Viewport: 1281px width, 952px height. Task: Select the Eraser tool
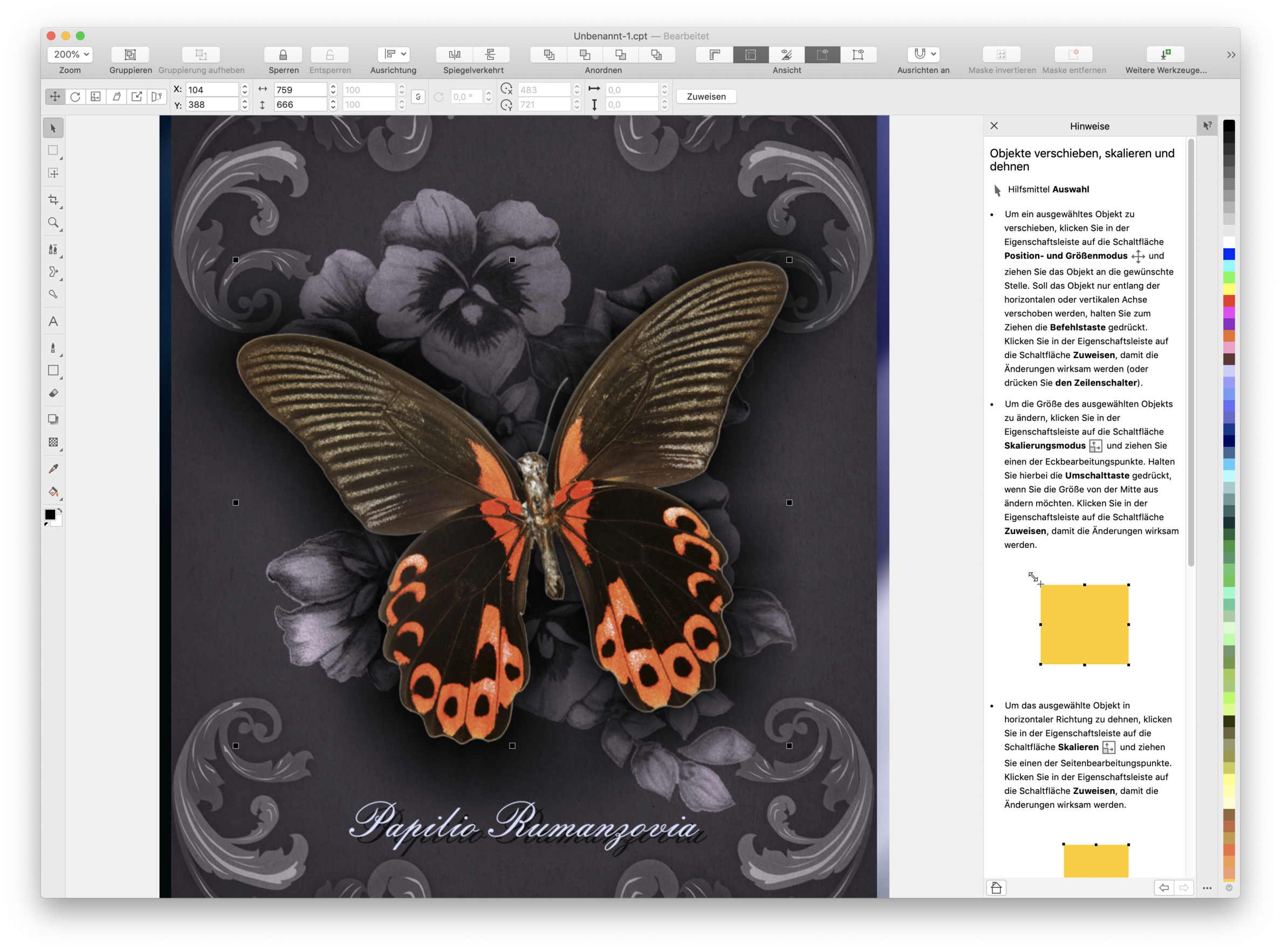point(53,393)
